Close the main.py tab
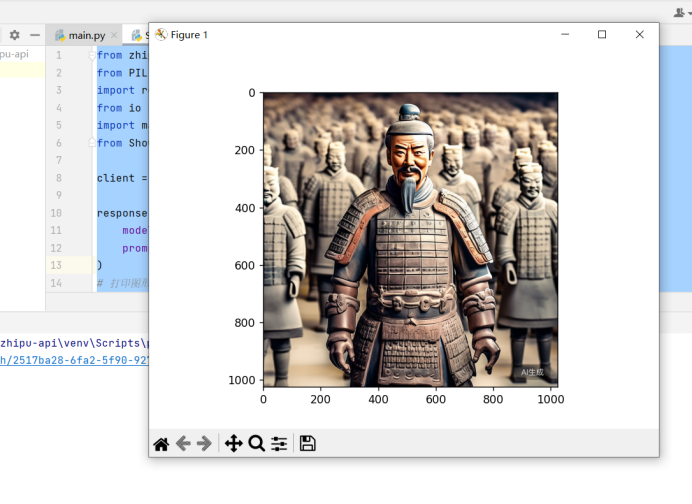This screenshot has width=692, height=504. 114,35
